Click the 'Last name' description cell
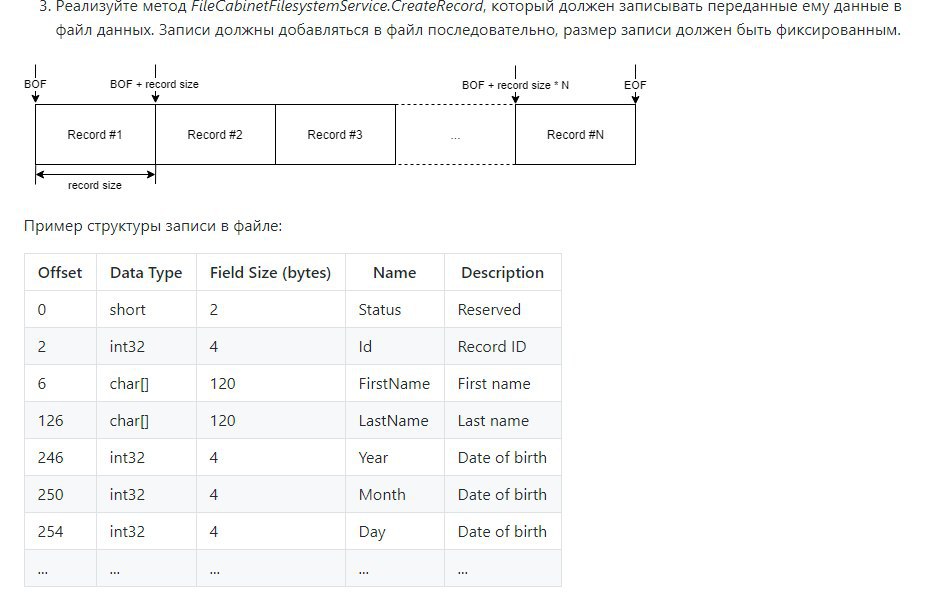The height and width of the screenshot is (597, 931). 502,421
